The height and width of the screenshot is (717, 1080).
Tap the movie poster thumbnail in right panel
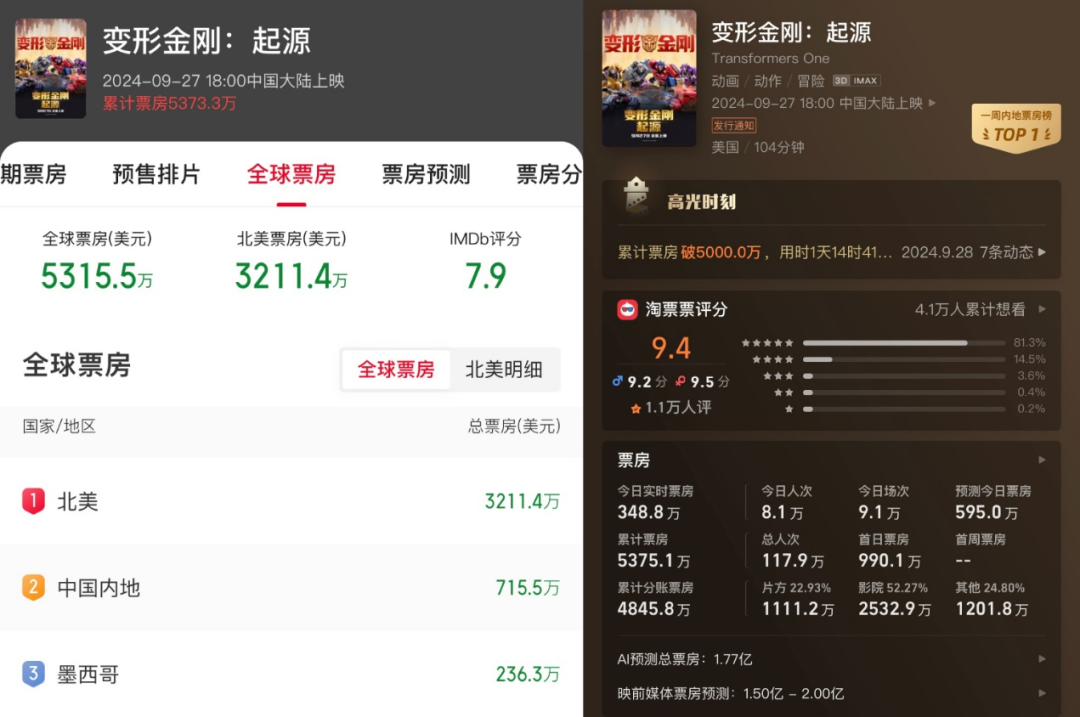click(x=649, y=78)
